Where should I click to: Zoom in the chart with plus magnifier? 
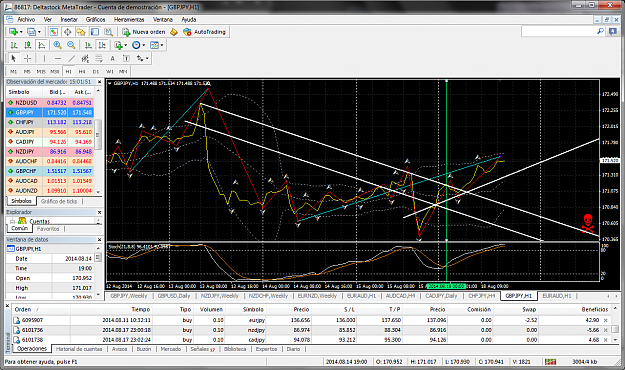coord(57,45)
